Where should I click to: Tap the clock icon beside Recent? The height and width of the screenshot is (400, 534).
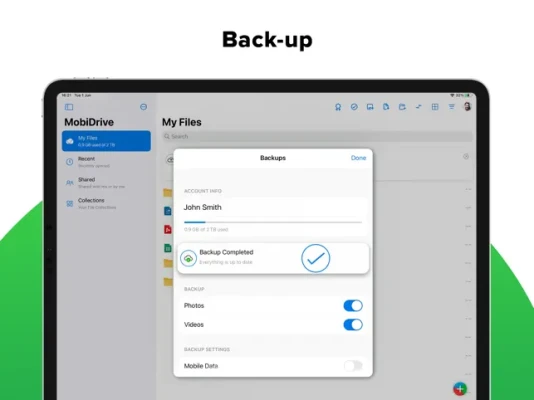point(69,162)
